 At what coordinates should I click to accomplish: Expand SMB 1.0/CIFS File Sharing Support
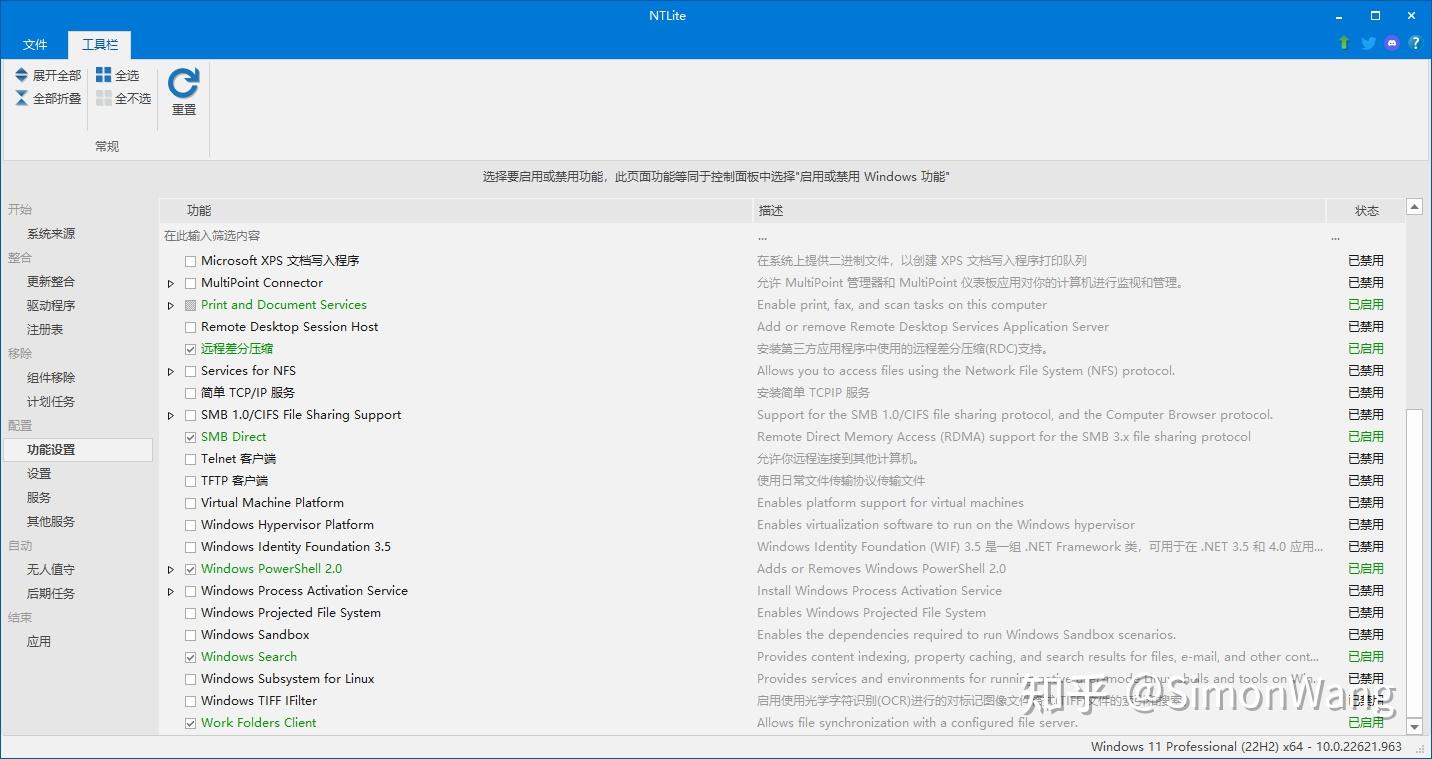click(x=170, y=414)
